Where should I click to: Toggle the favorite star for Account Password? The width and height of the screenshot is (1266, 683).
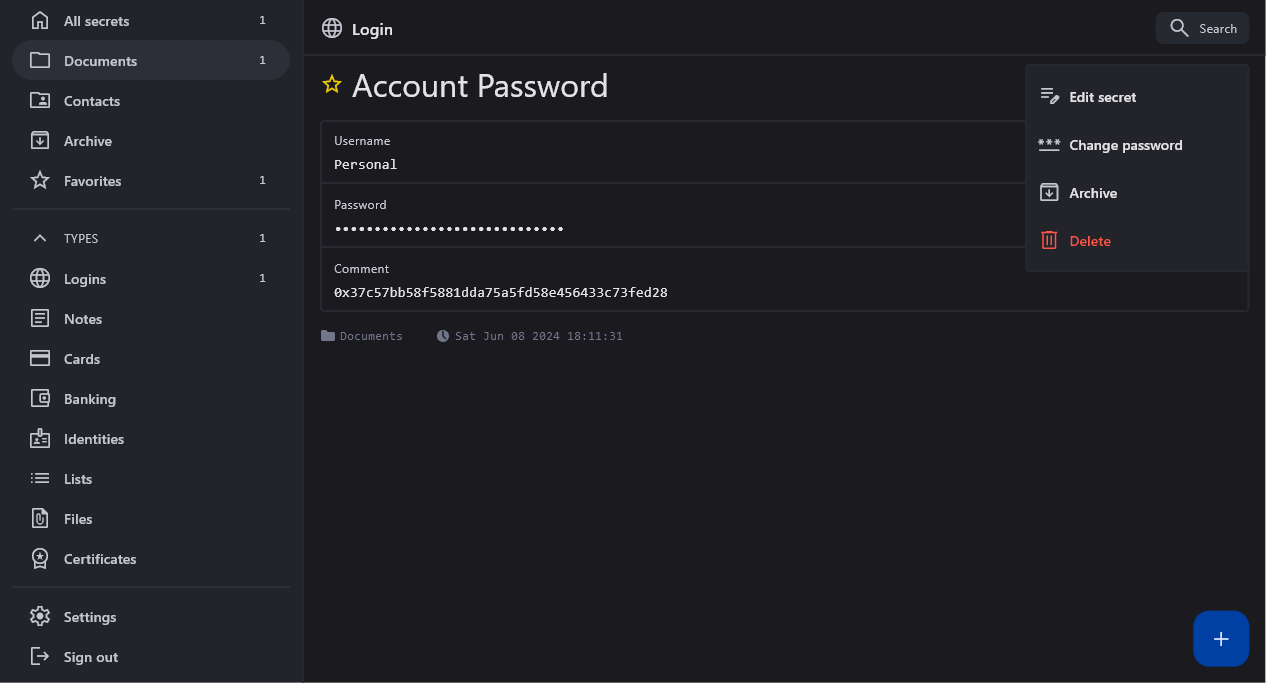tap(332, 85)
